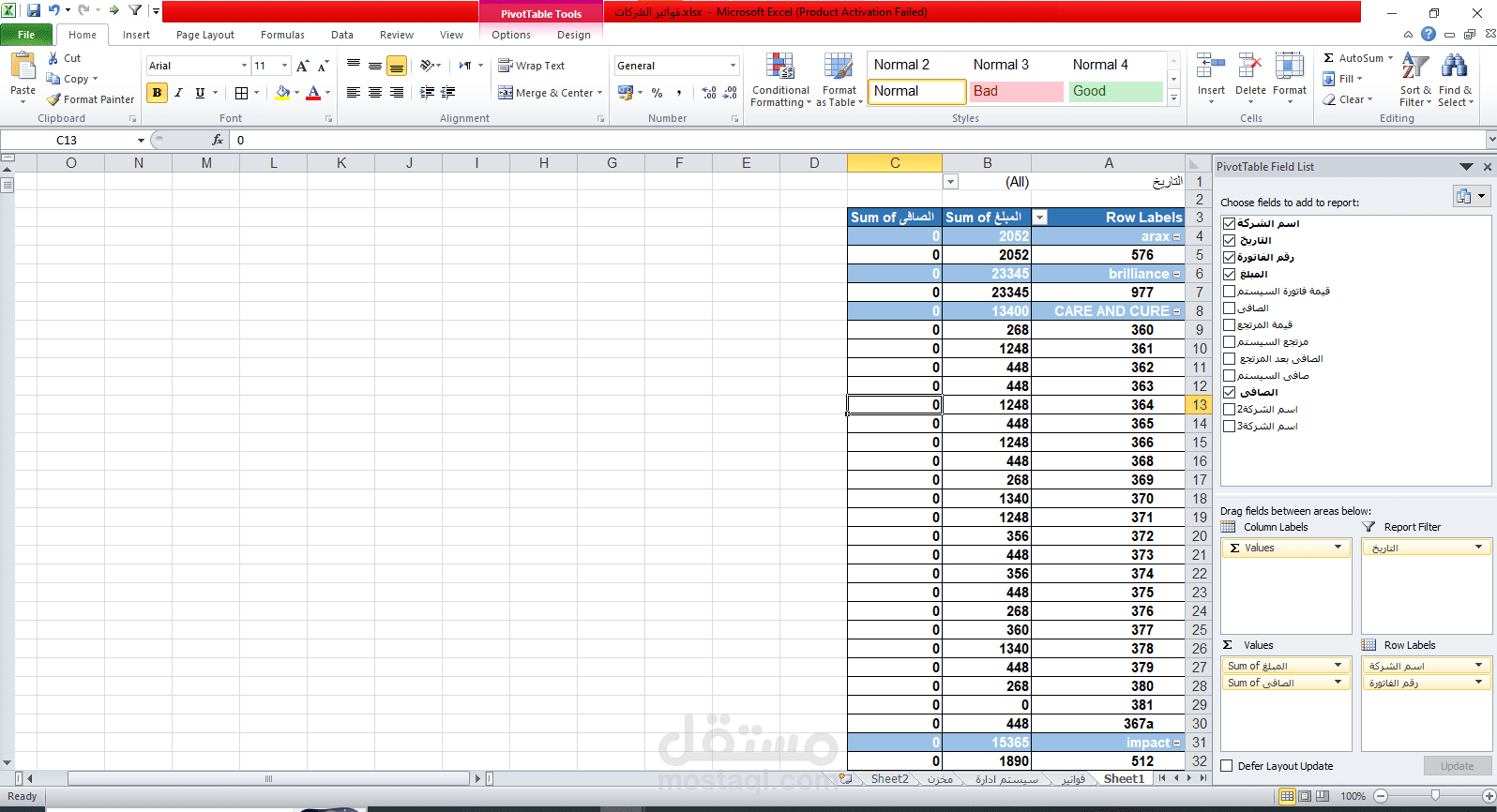Screen dimensions: 1497x812
Task: Uncheck the اسم الشركة field
Action: tap(1229, 223)
